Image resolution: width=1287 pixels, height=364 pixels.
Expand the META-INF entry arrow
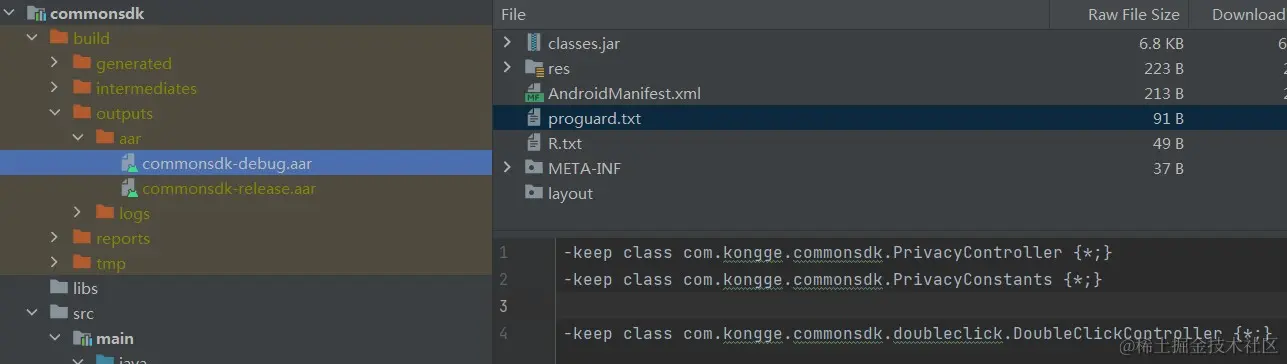click(x=507, y=168)
